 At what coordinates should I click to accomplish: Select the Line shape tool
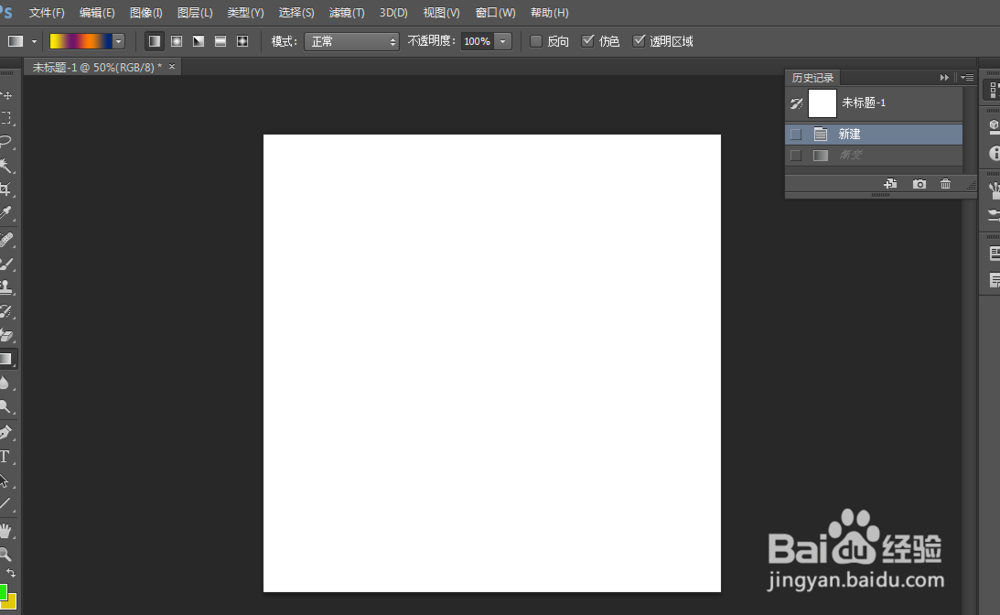(6, 504)
